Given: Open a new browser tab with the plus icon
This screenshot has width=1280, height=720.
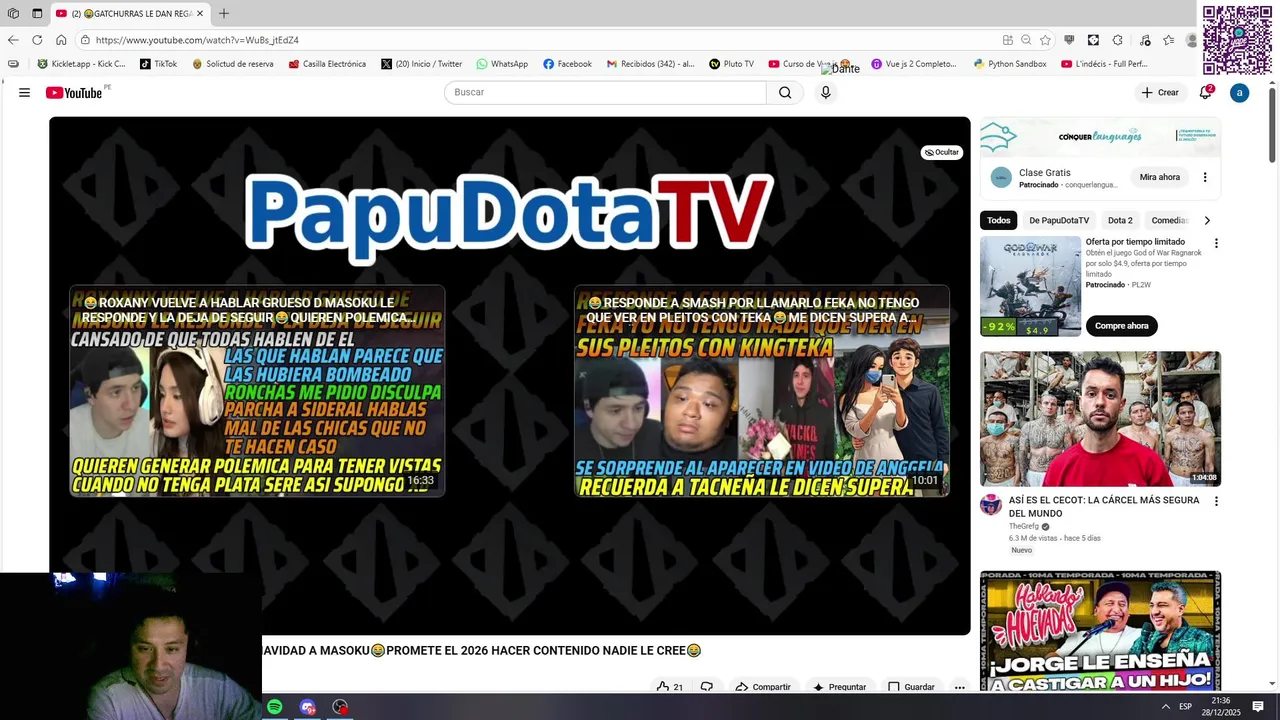Looking at the screenshot, I should (x=224, y=13).
